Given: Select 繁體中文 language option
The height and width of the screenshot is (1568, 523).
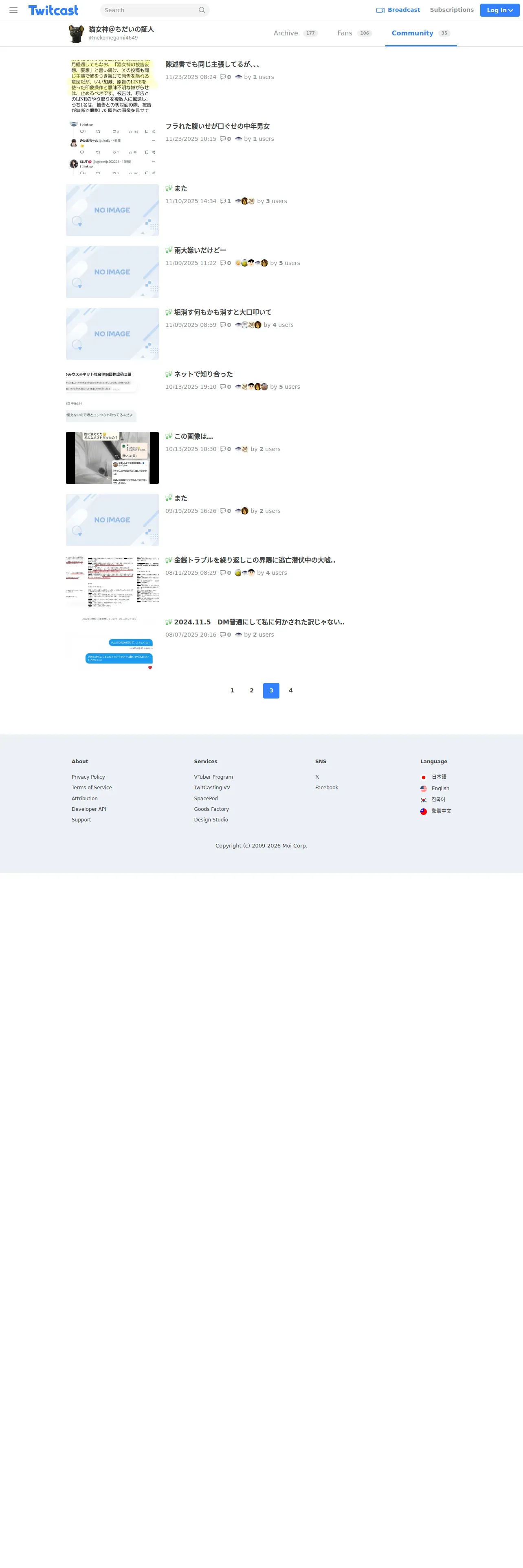Looking at the screenshot, I should tap(436, 811).
